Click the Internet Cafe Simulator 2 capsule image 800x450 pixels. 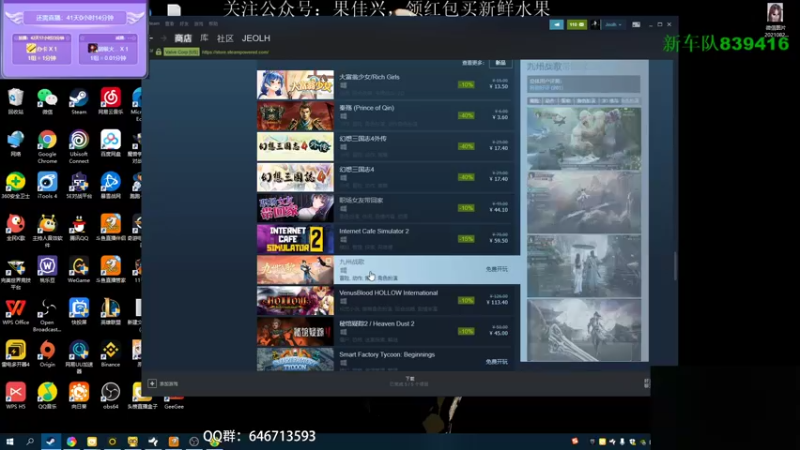[x=295, y=239]
